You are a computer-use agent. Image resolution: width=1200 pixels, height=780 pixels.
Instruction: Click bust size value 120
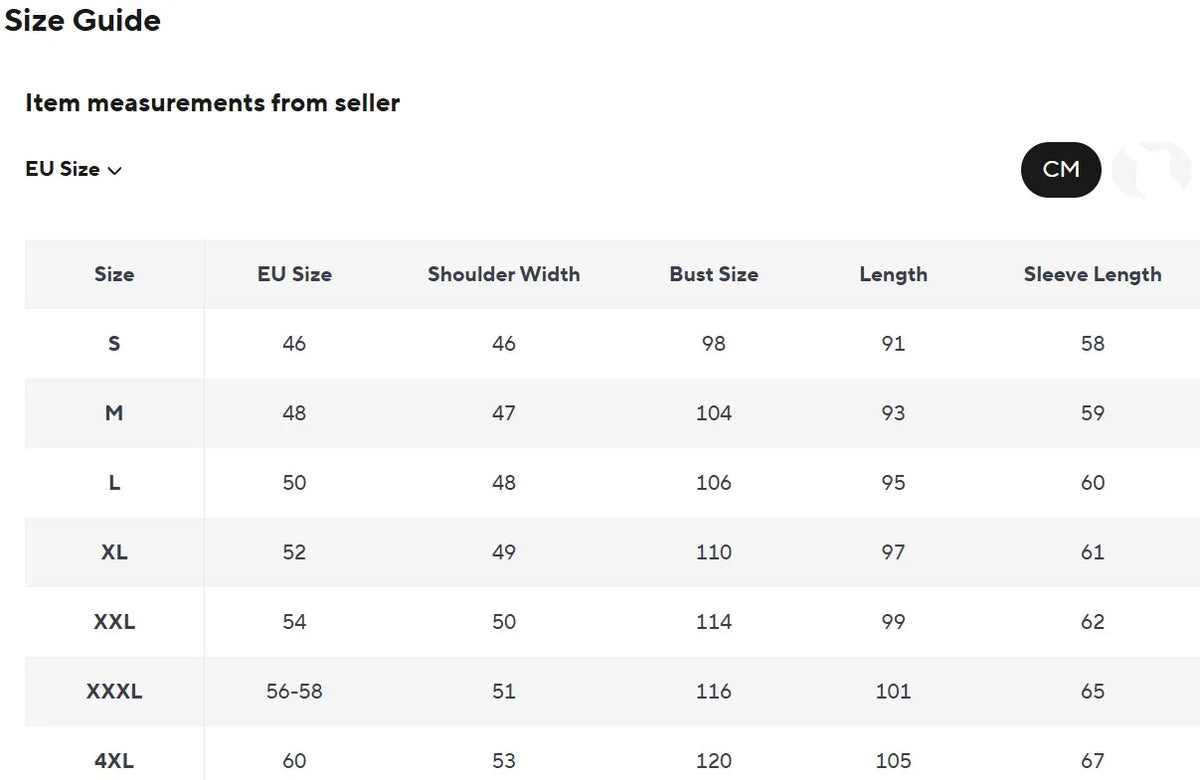click(714, 761)
